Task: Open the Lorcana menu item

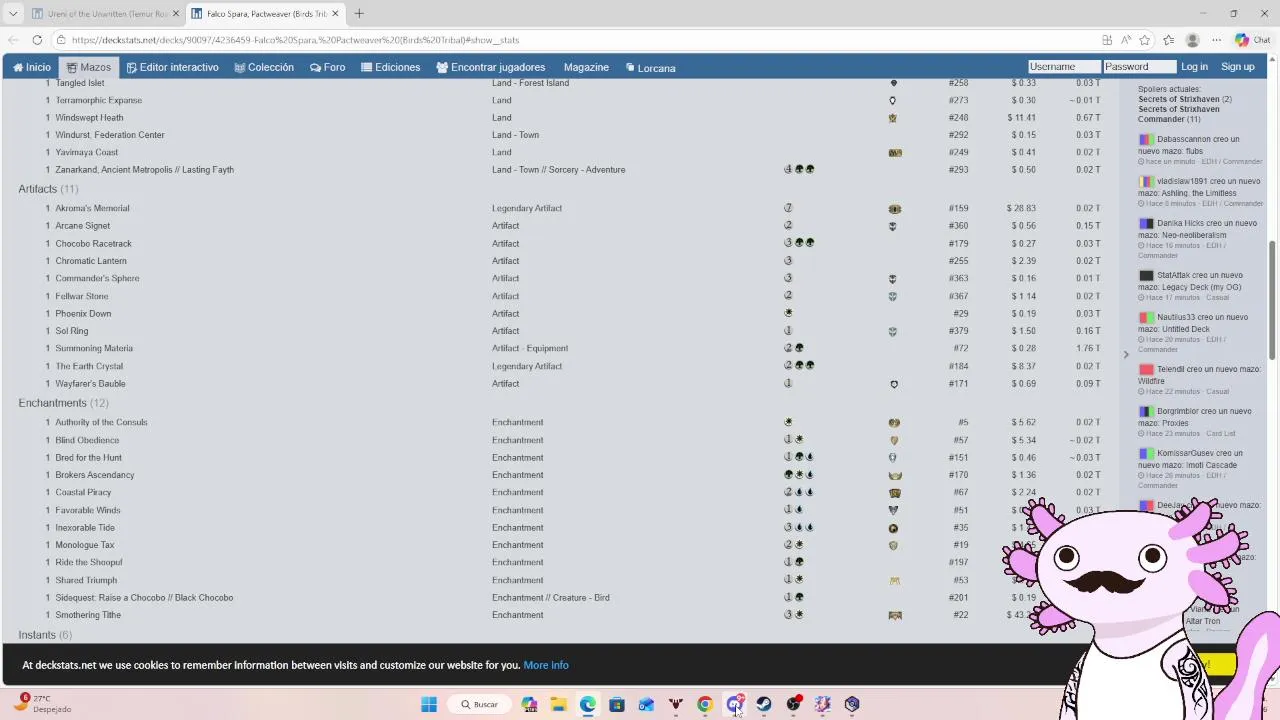Action: pyautogui.click(x=650, y=67)
